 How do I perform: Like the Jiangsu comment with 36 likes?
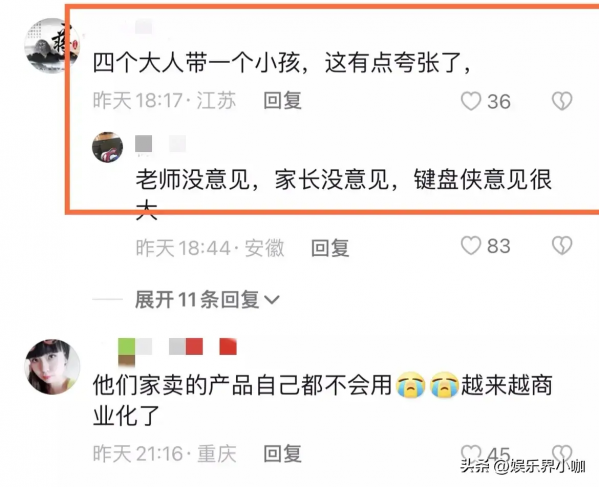coord(471,101)
